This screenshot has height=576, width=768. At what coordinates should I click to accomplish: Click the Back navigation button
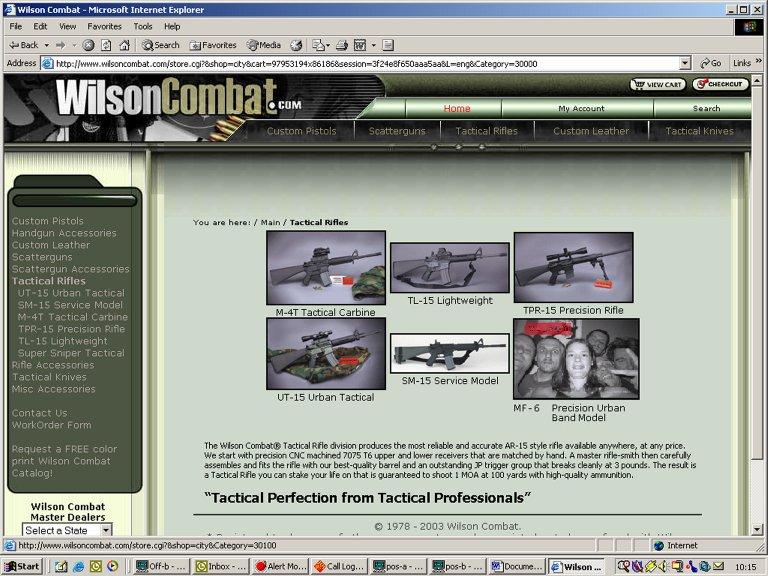[22, 45]
